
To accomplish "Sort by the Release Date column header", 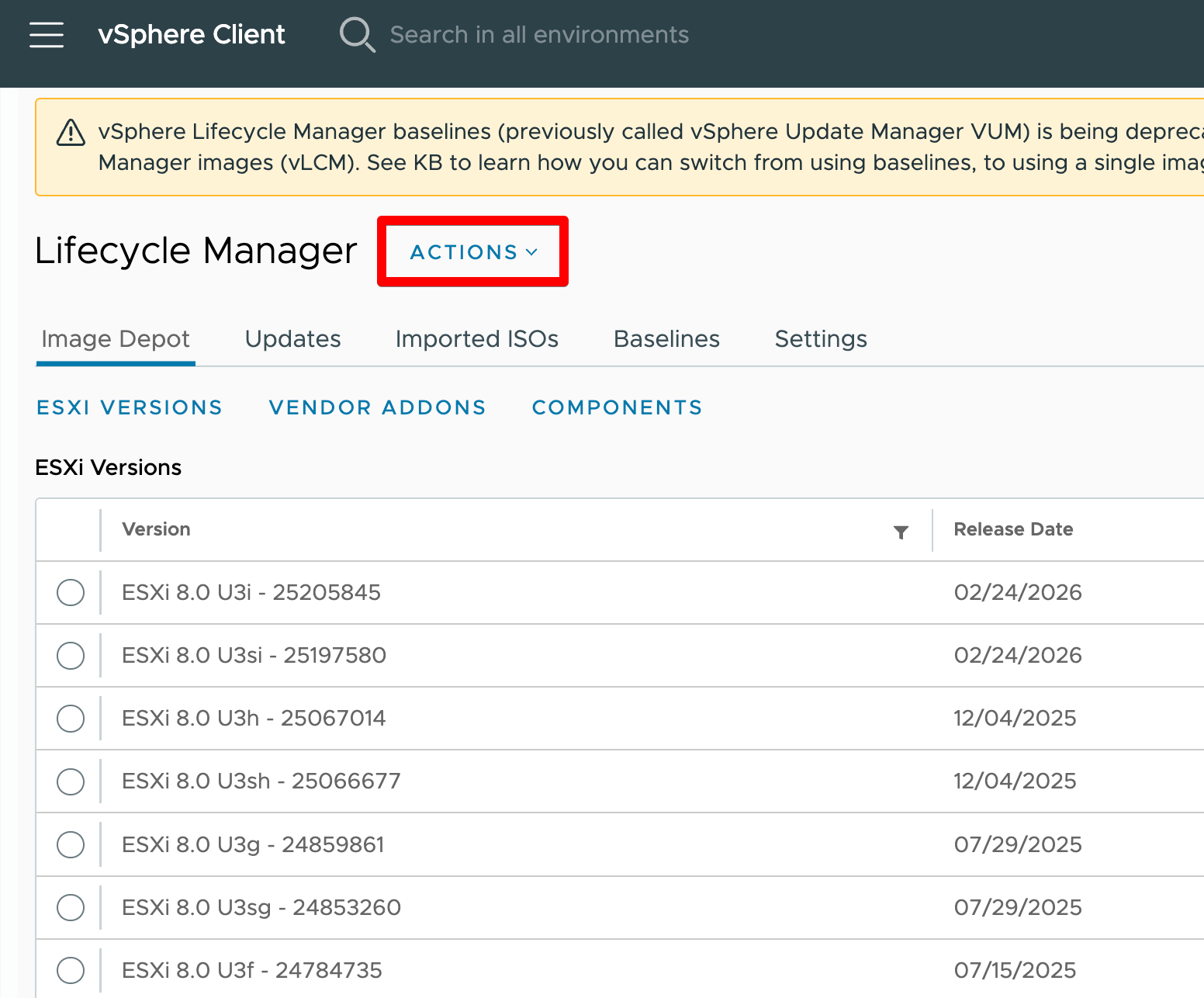I will tap(1013, 529).
